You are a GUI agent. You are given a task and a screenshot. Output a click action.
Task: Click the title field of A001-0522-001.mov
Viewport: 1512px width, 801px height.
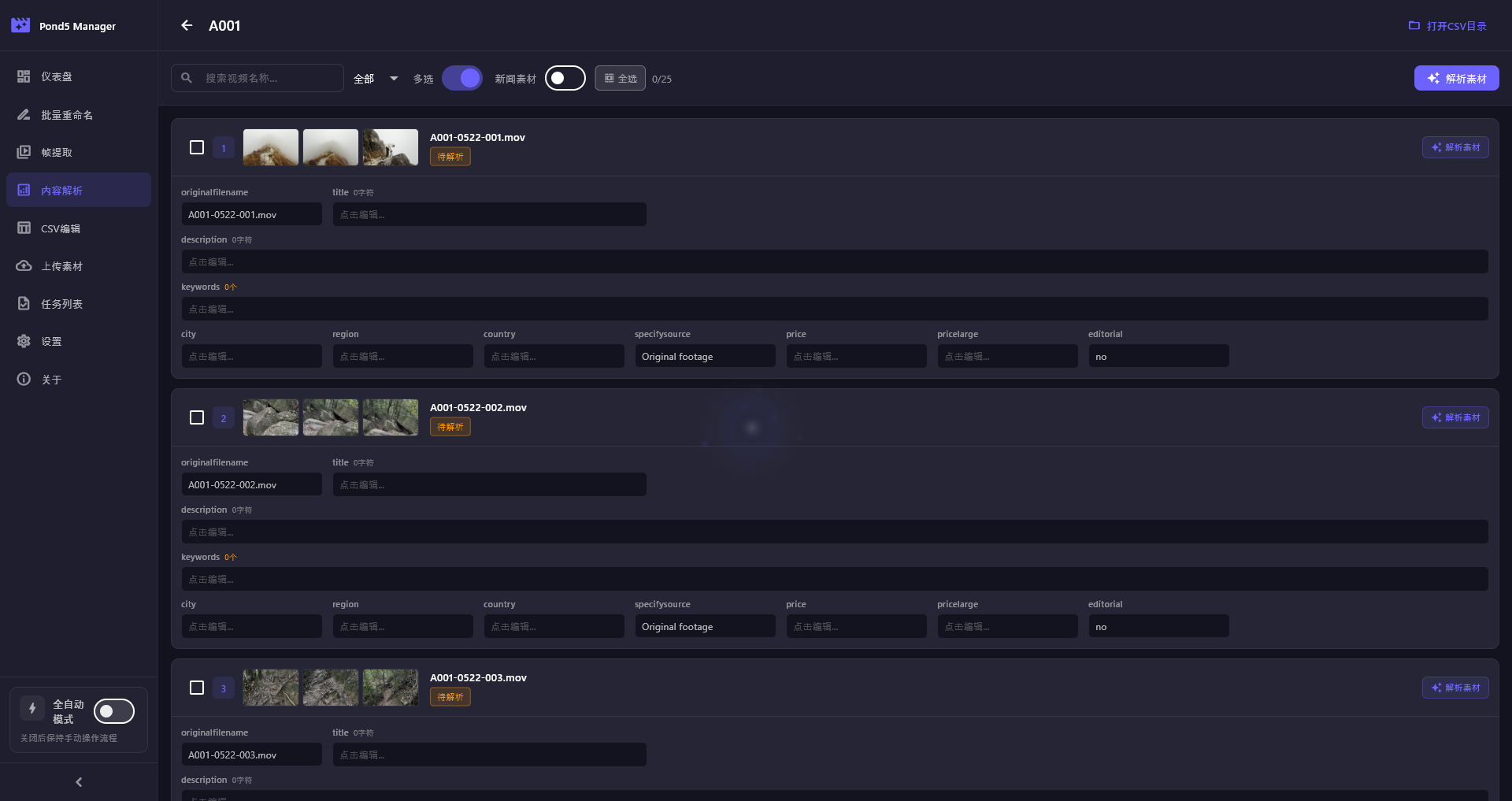point(489,214)
